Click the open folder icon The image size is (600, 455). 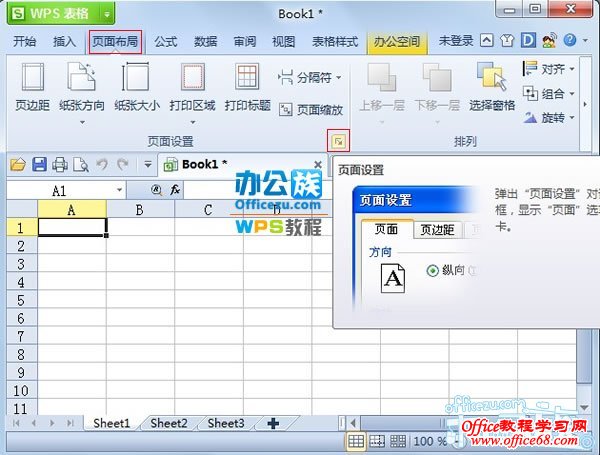click(18, 165)
